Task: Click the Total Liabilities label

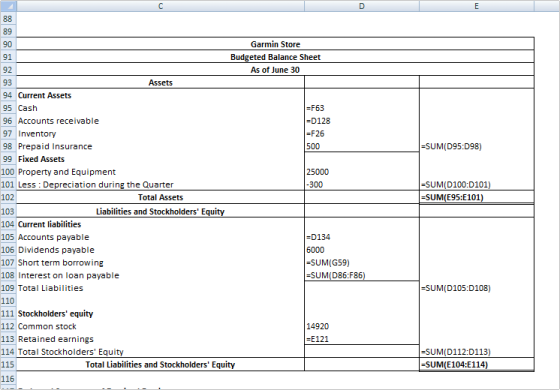Action: [x=50, y=288]
